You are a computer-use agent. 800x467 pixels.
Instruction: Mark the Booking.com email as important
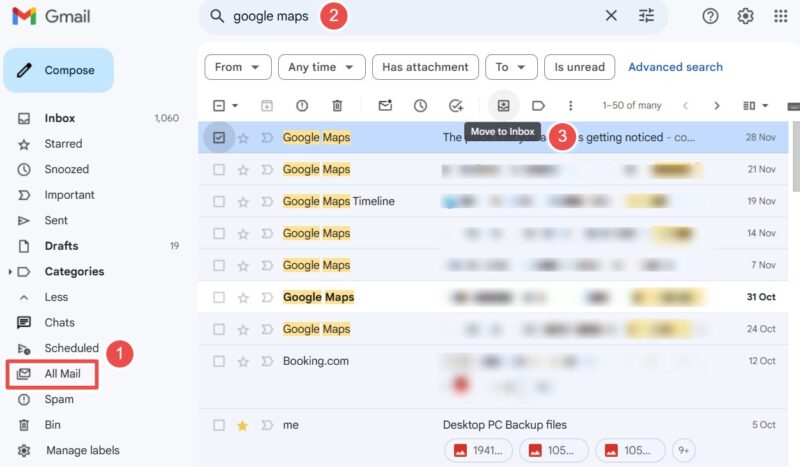(x=267, y=361)
